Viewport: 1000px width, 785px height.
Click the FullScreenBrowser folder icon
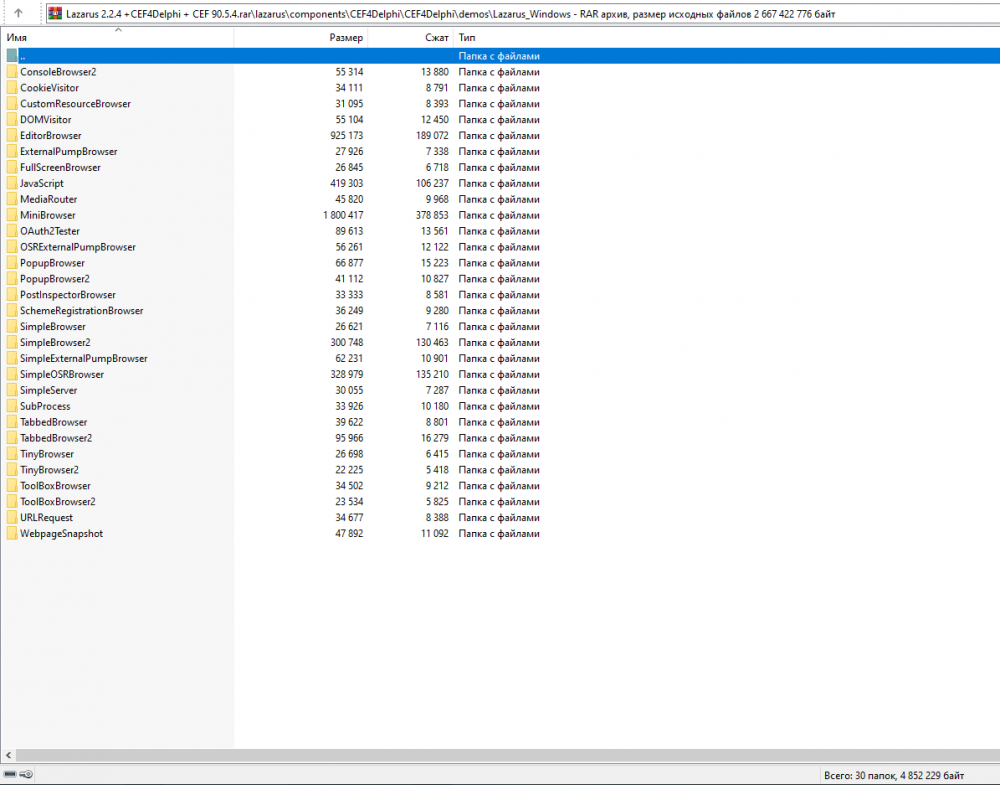click(12, 168)
